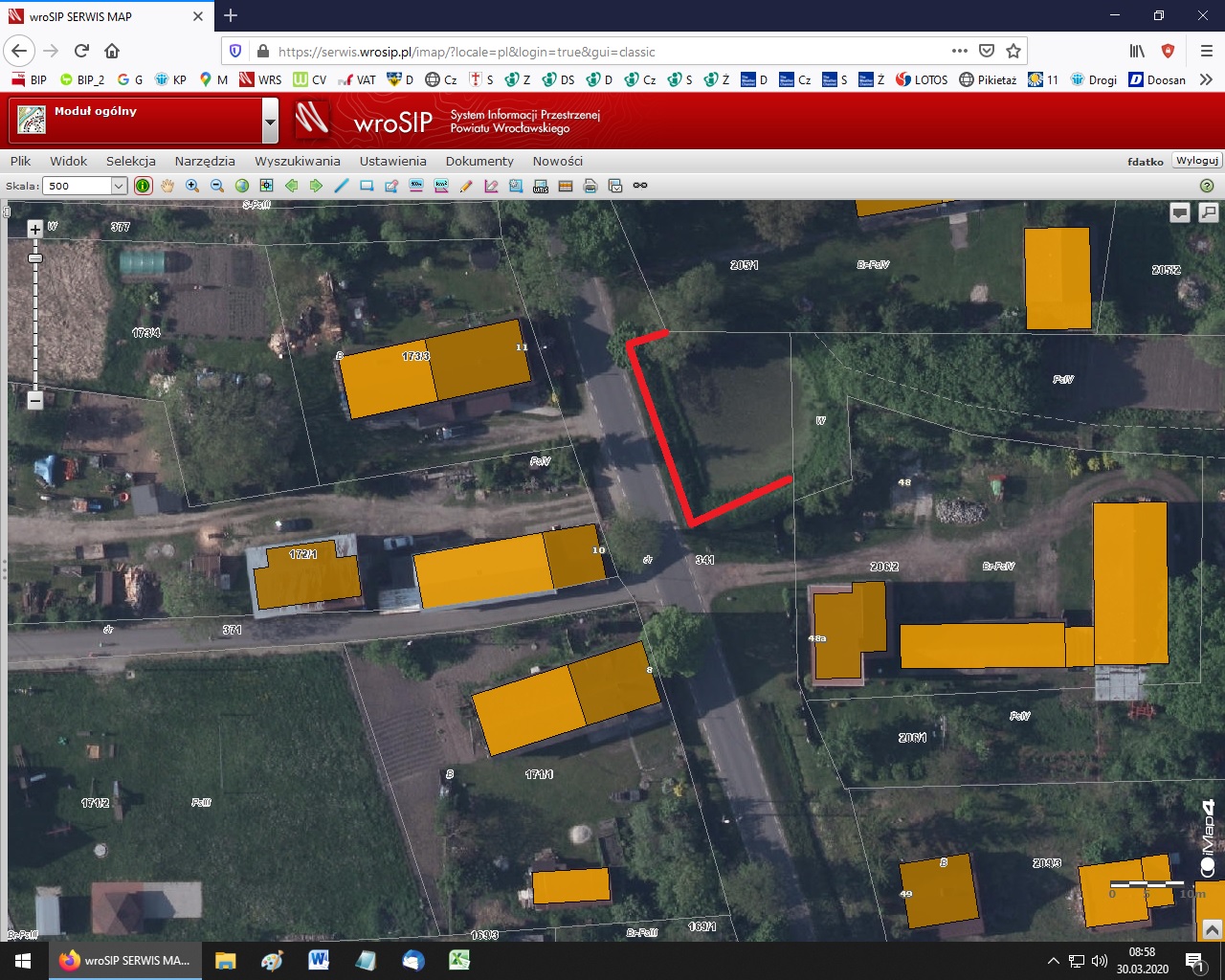Screen dimensions: 1225x980
Task: Expand hidden bookmarks overflow chevron
Action: [1206, 79]
